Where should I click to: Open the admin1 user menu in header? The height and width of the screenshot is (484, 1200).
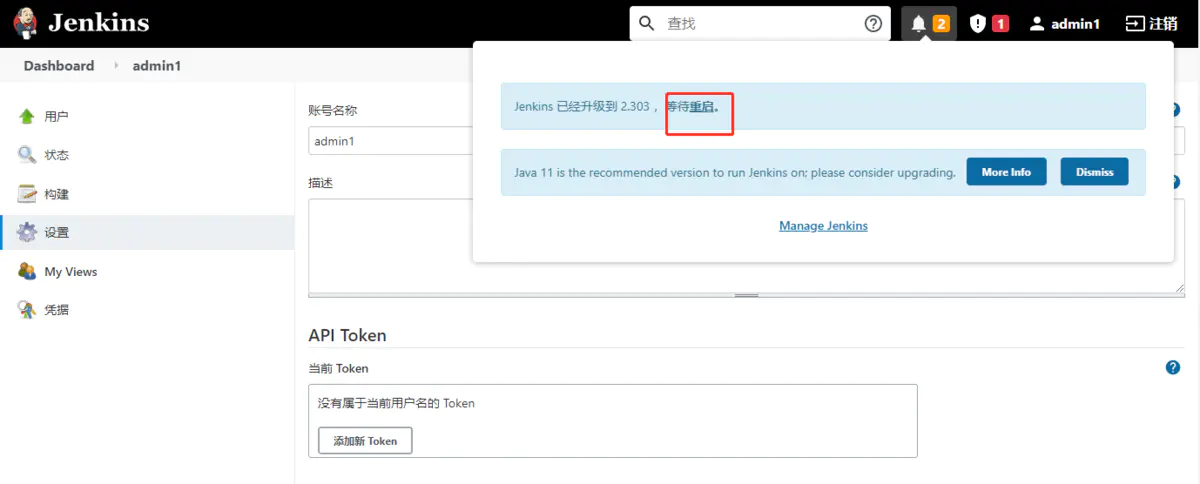(x=1064, y=24)
